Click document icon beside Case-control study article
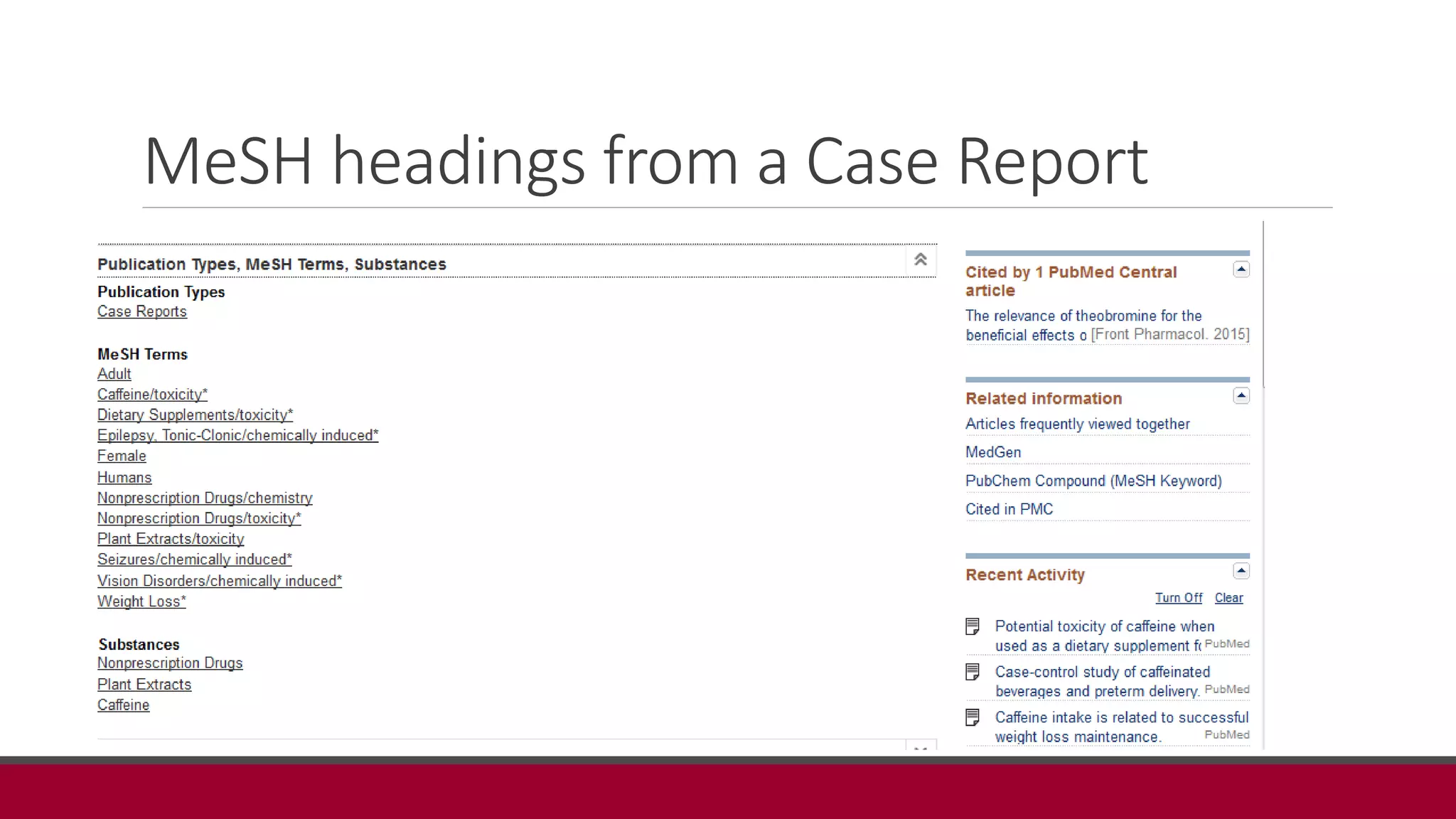 click(973, 672)
